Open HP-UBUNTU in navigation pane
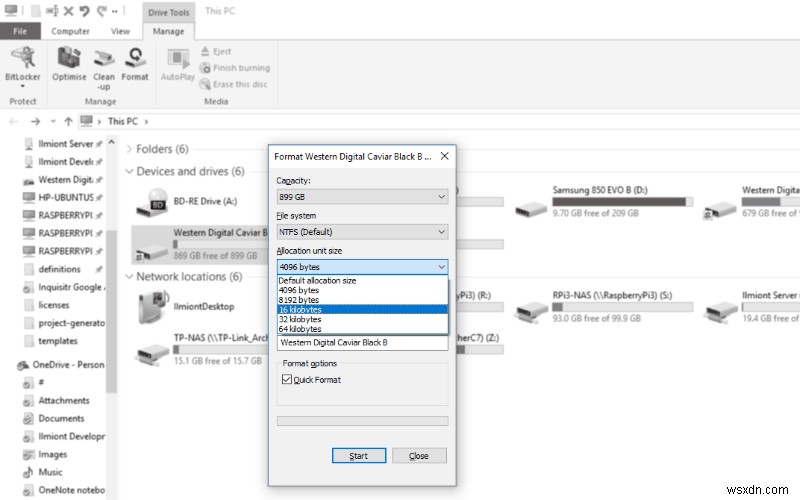 coord(65,197)
